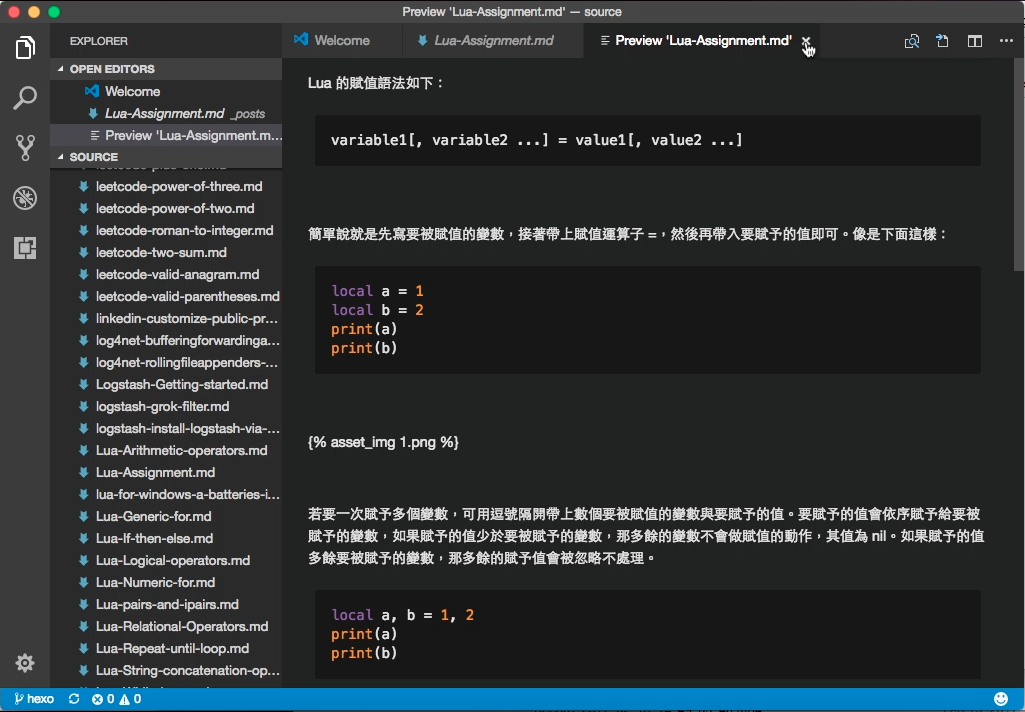Collapse the SOURCE folder section

click(x=166, y=157)
